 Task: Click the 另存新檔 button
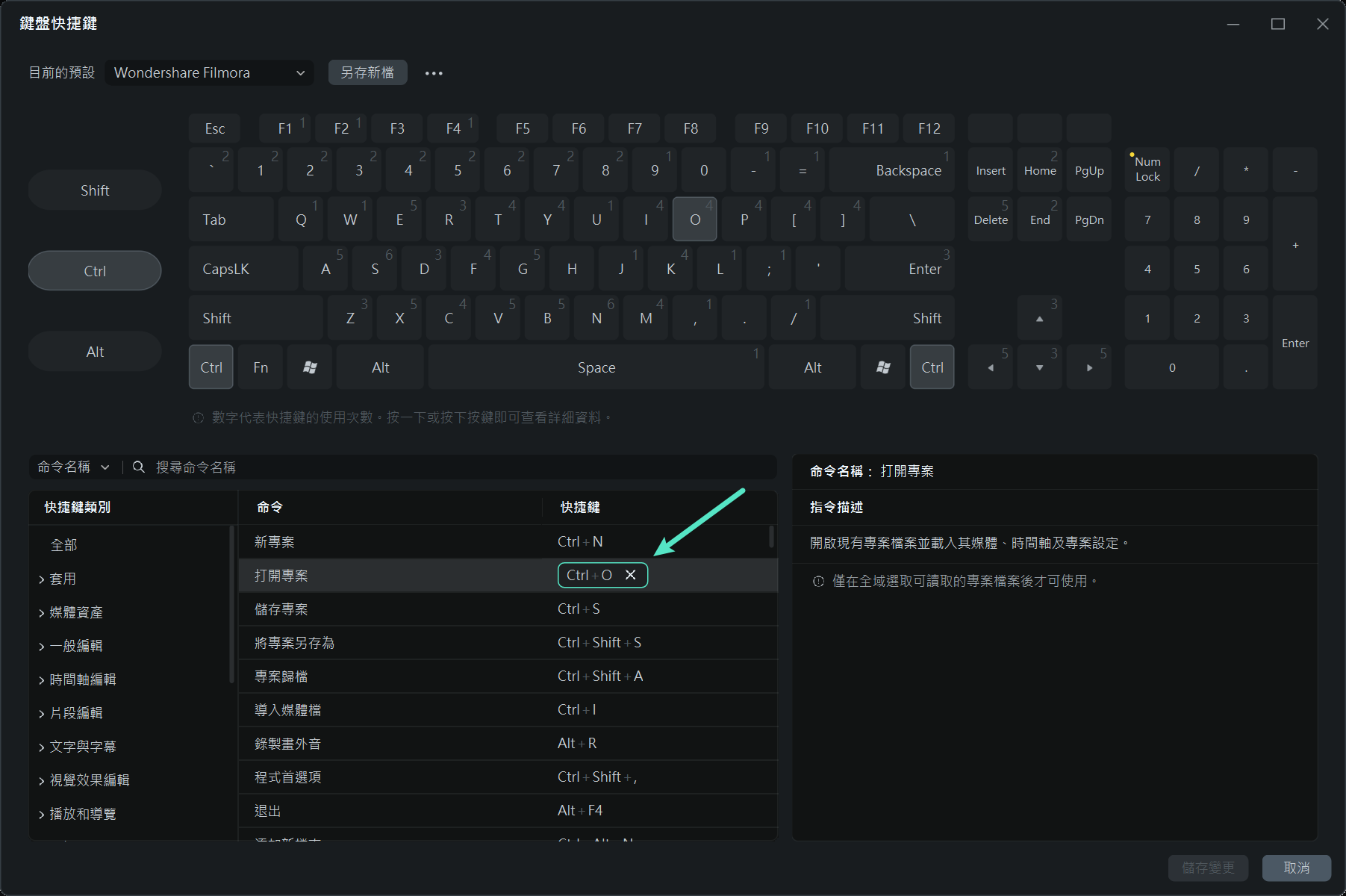367,72
